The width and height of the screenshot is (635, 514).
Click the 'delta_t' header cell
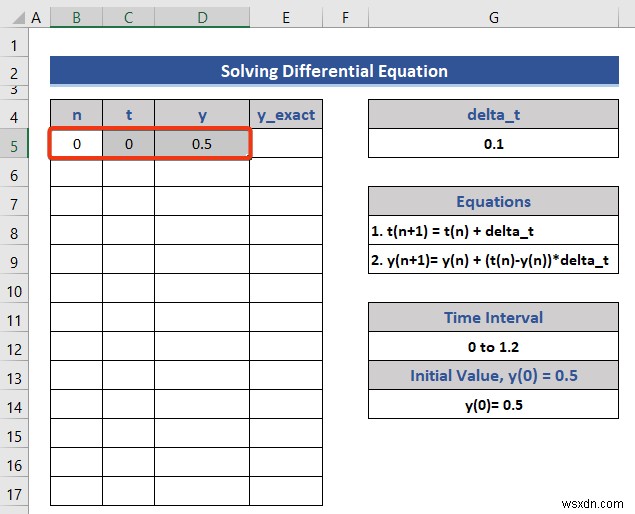(x=494, y=114)
